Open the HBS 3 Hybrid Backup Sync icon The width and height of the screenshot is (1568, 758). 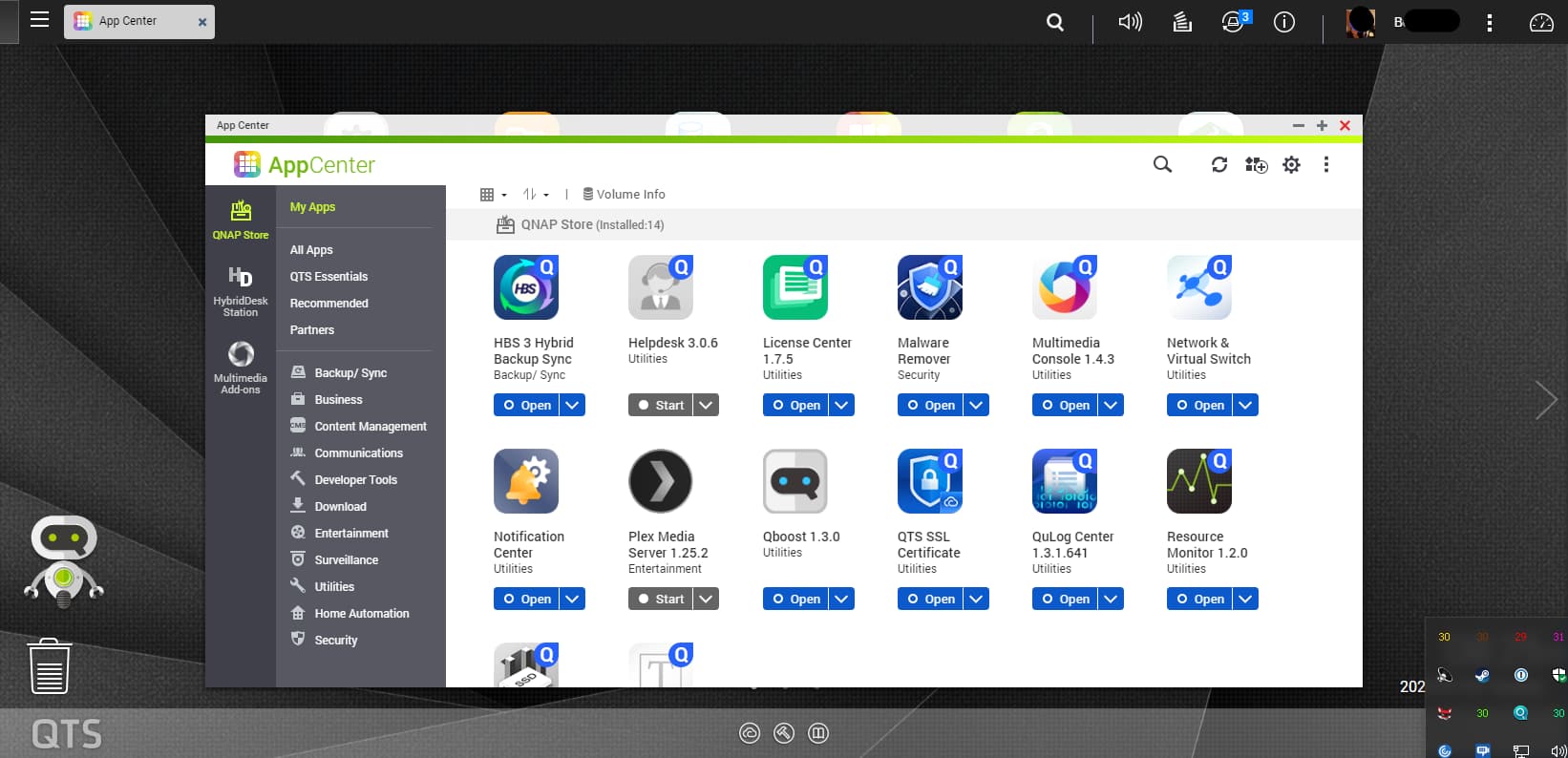coord(526,287)
